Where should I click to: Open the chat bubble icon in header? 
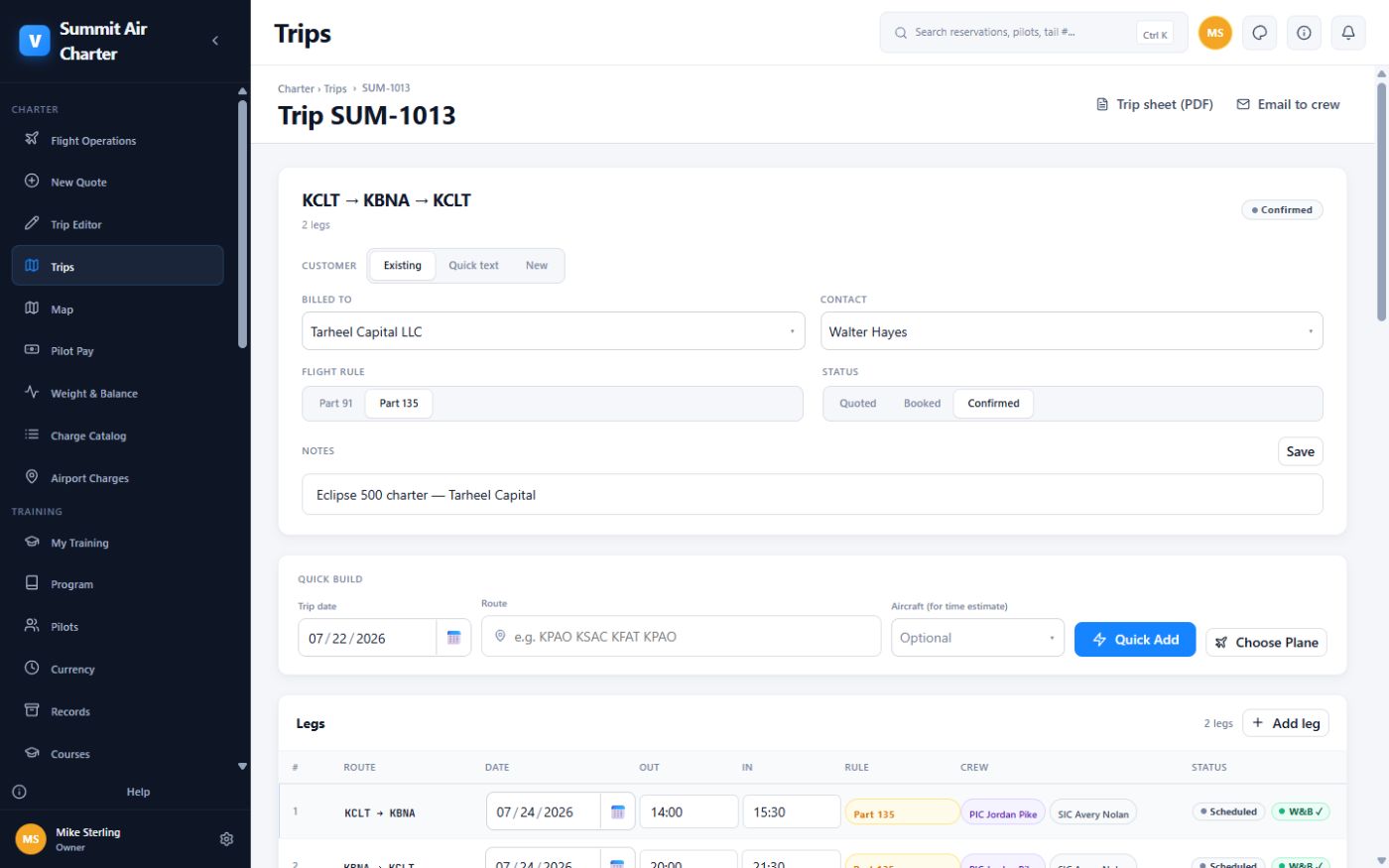1259,33
